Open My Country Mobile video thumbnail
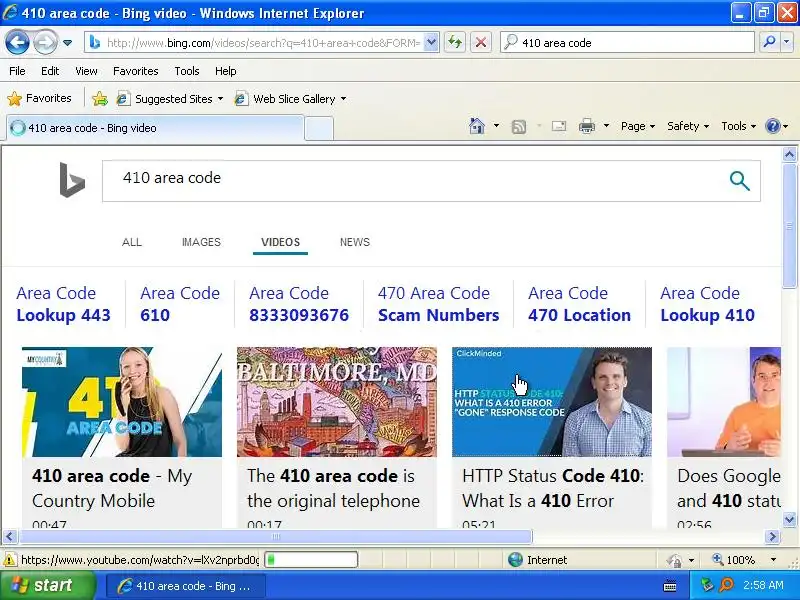The width and height of the screenshot is (800, 600). 122,402
